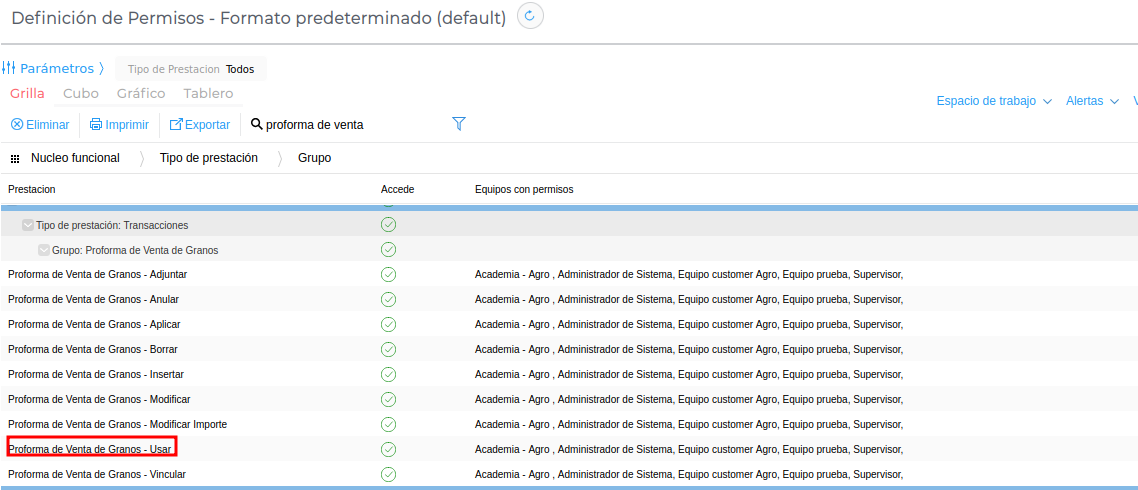Viewport: 1138px width, 490px height.
Task: Click the Imprimir printer icon
Action: coord(96,125)
